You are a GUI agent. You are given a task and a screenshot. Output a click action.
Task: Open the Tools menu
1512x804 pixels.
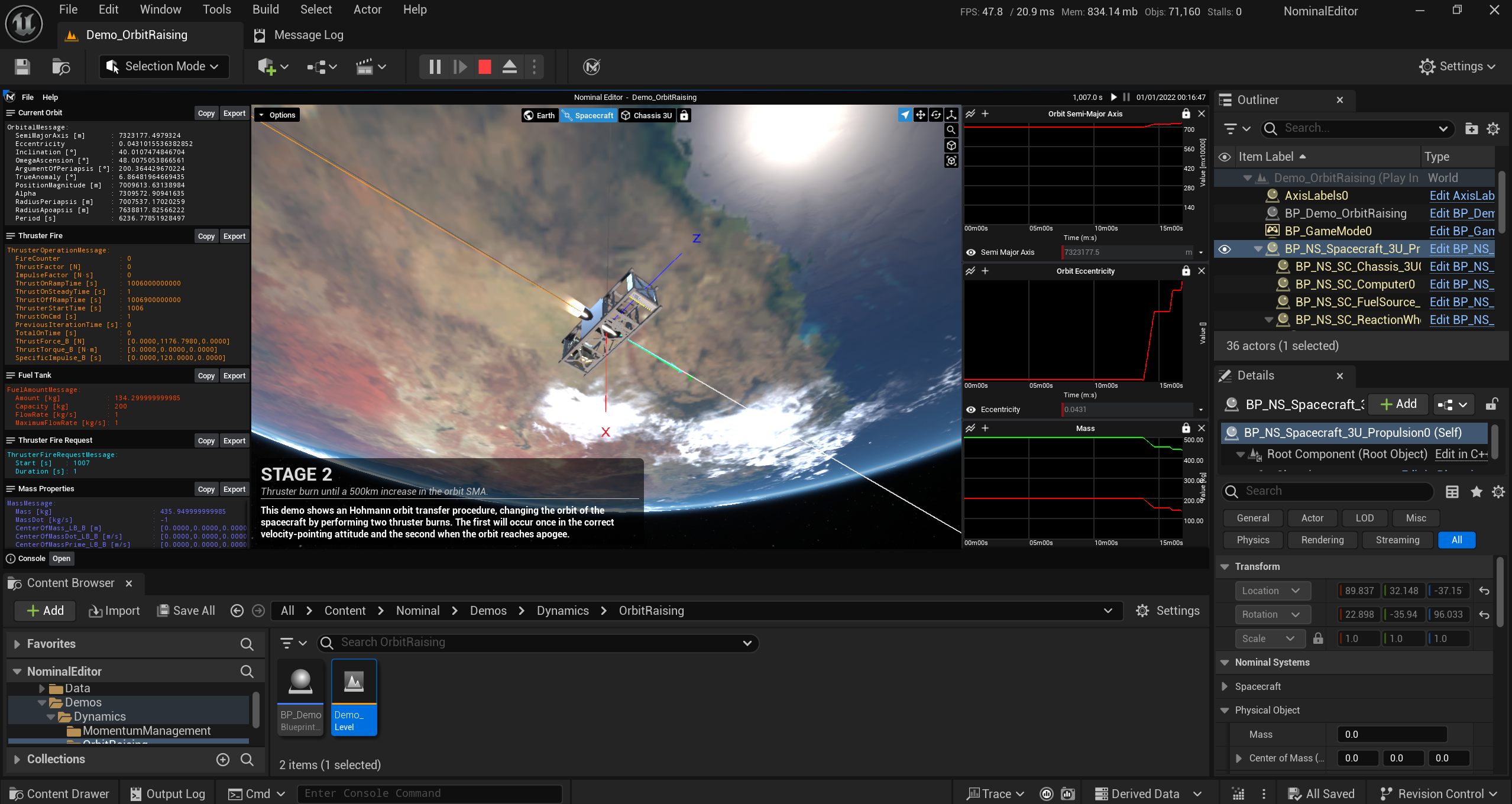pos(216,9)
